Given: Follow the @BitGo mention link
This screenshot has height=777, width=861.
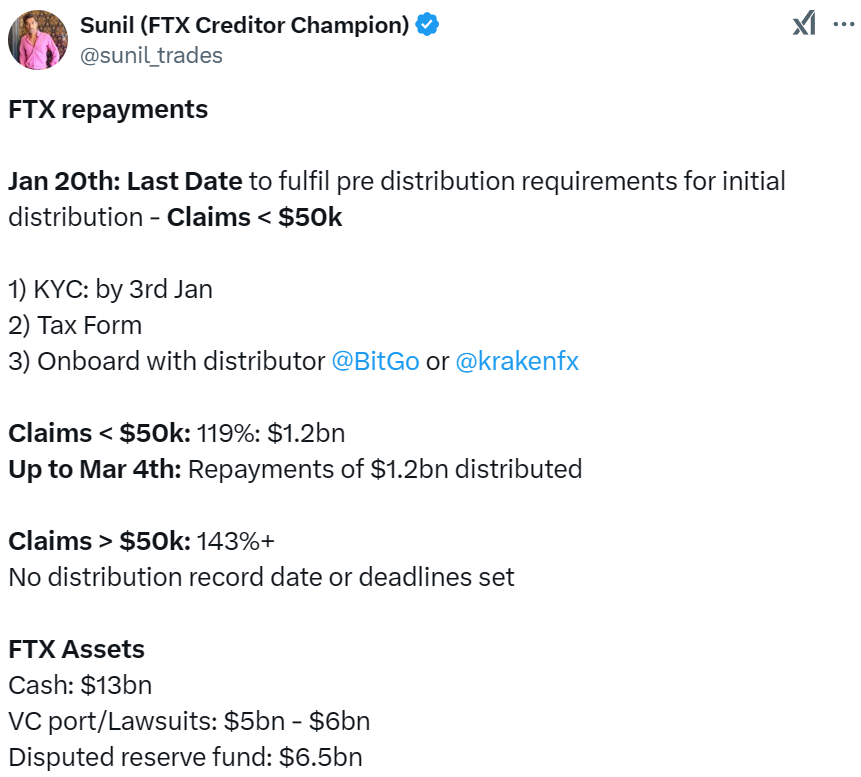Looking at the screenshot, I should click(x=375, y=361).
